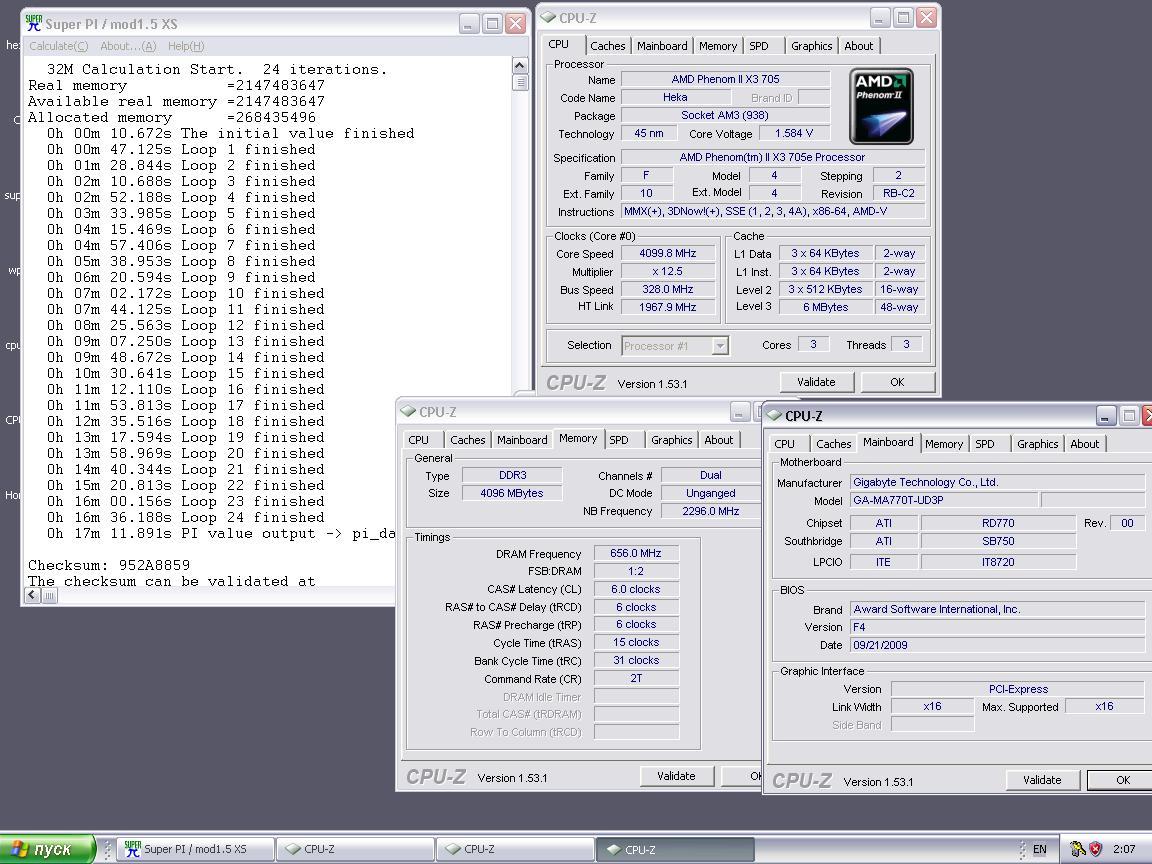Screen dimensions: 1152x864
Task: Click the CPU-Z icon in the top CPU-Z title bar
Action: click(548, 17)
